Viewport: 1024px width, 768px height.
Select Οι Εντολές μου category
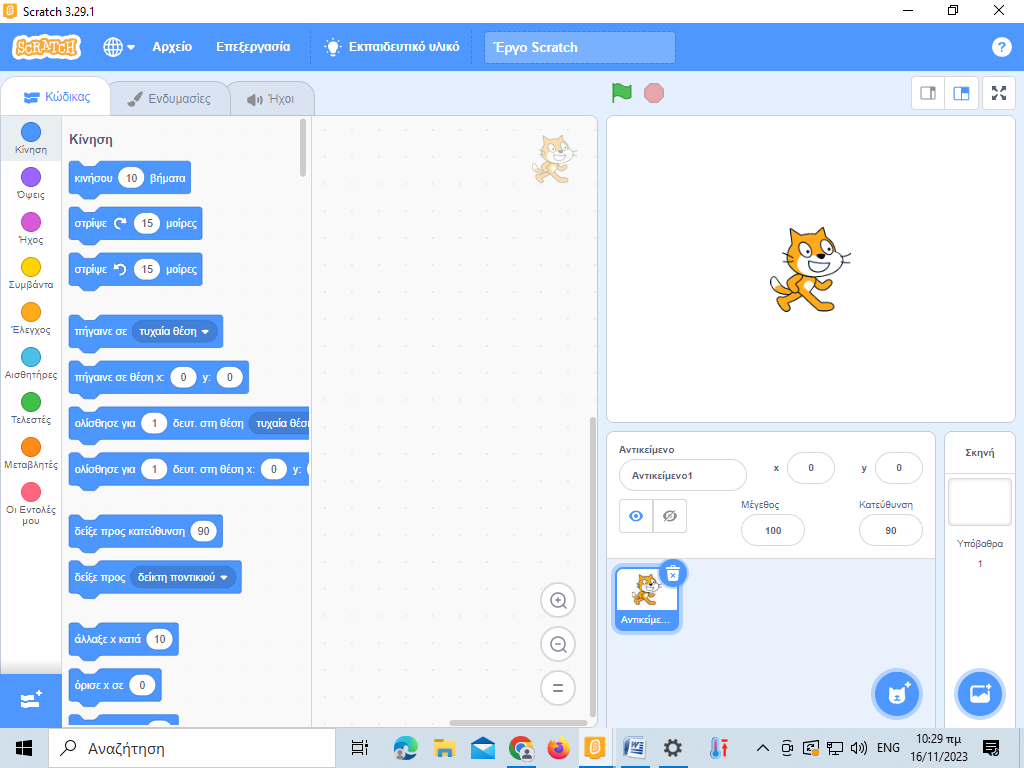pyautogui.click(x=31, y=504)
